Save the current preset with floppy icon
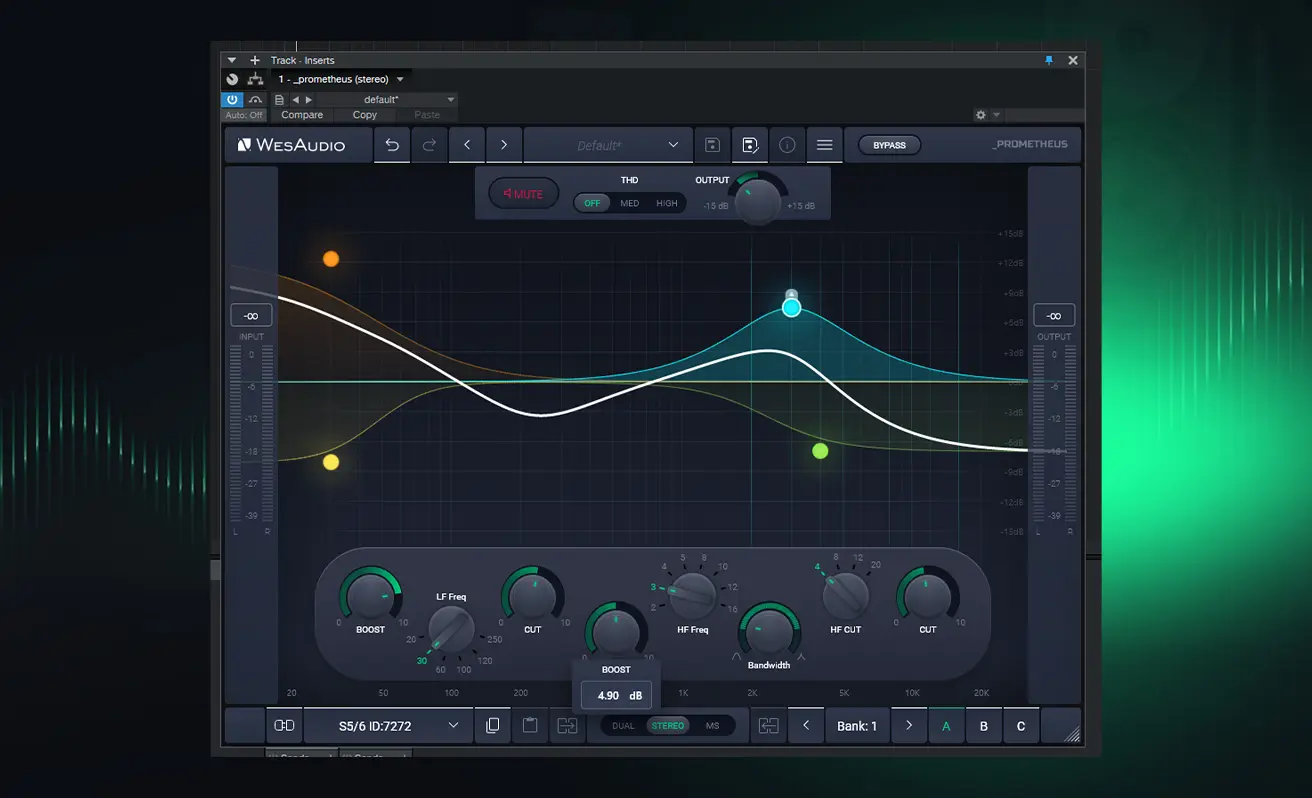Screen dimensions: 1312x798 point(712,145)
